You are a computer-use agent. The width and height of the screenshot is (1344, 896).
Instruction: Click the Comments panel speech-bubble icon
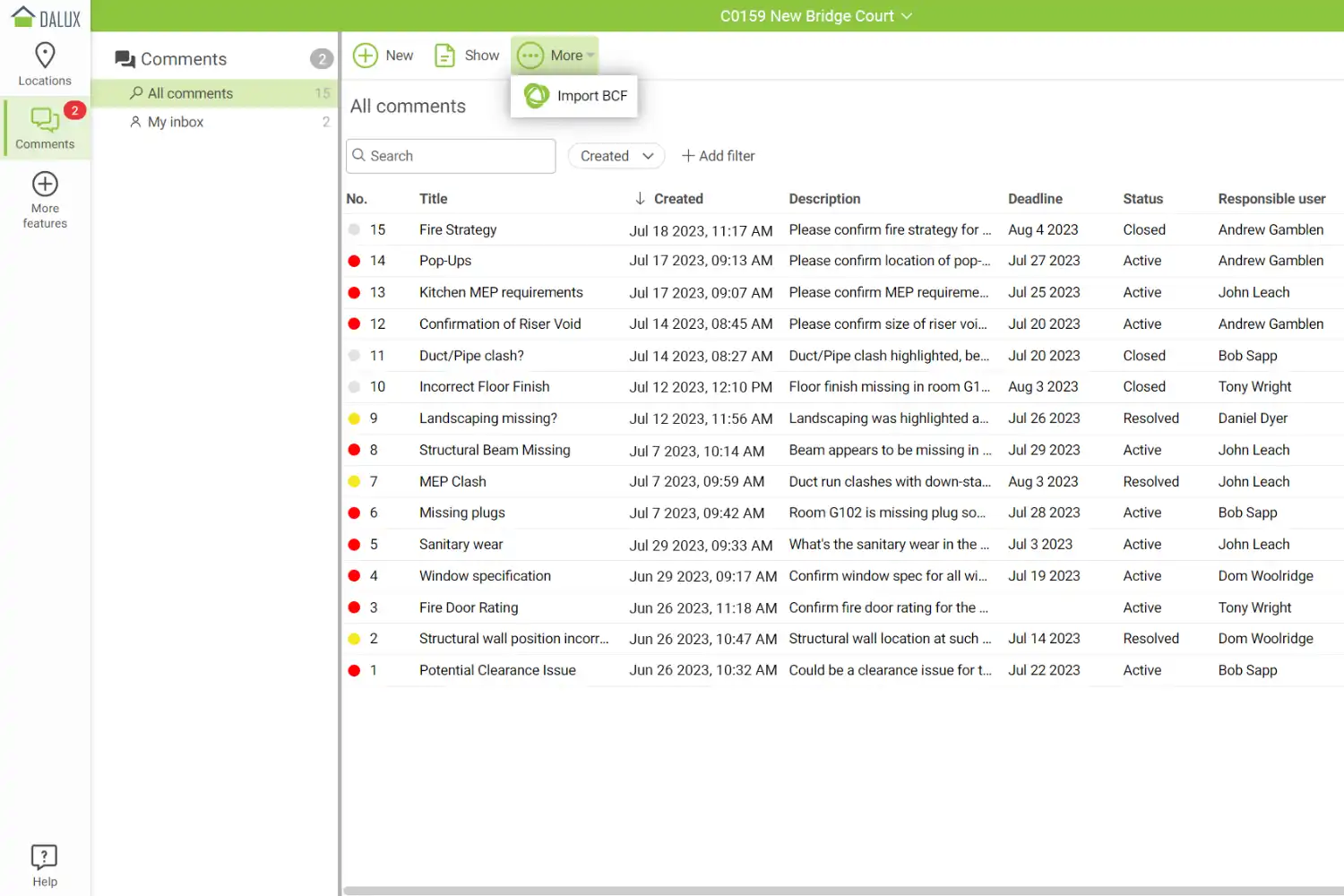pos(125,59)
